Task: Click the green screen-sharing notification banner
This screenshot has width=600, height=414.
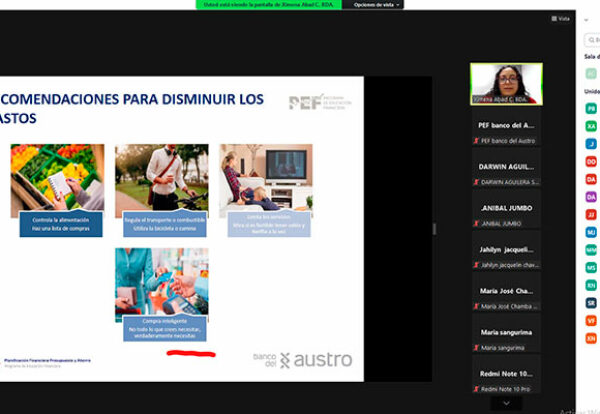Action: pos(269,5)
